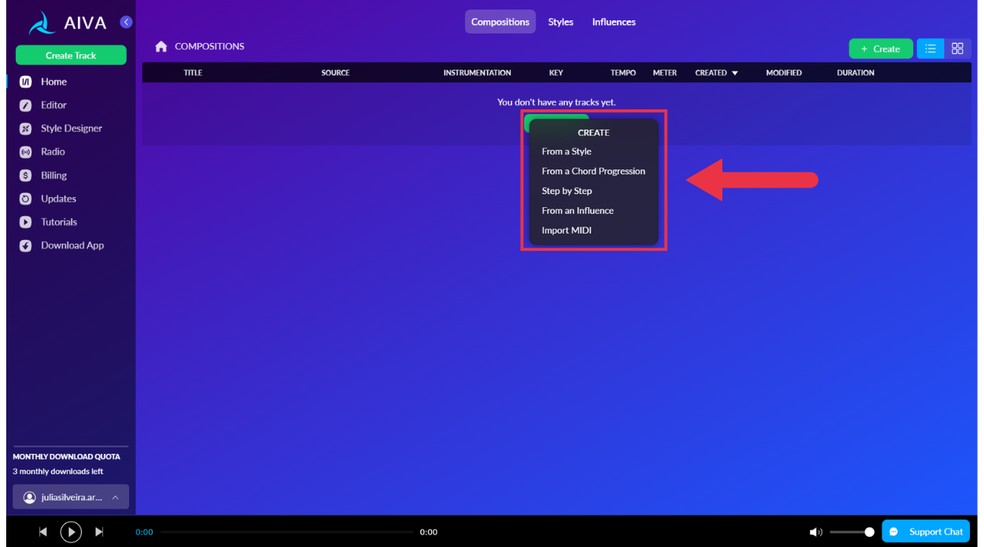Click the playback progress bar
This screenshot has width=984, height=547.
(x=287, y=532)
